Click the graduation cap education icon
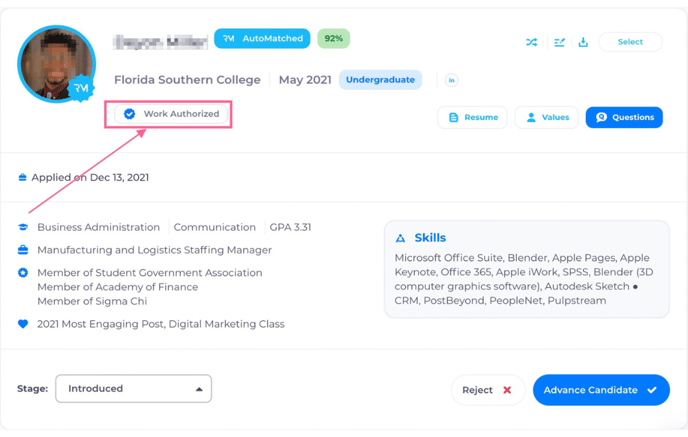688x437 pixels. tap(22, 227)
